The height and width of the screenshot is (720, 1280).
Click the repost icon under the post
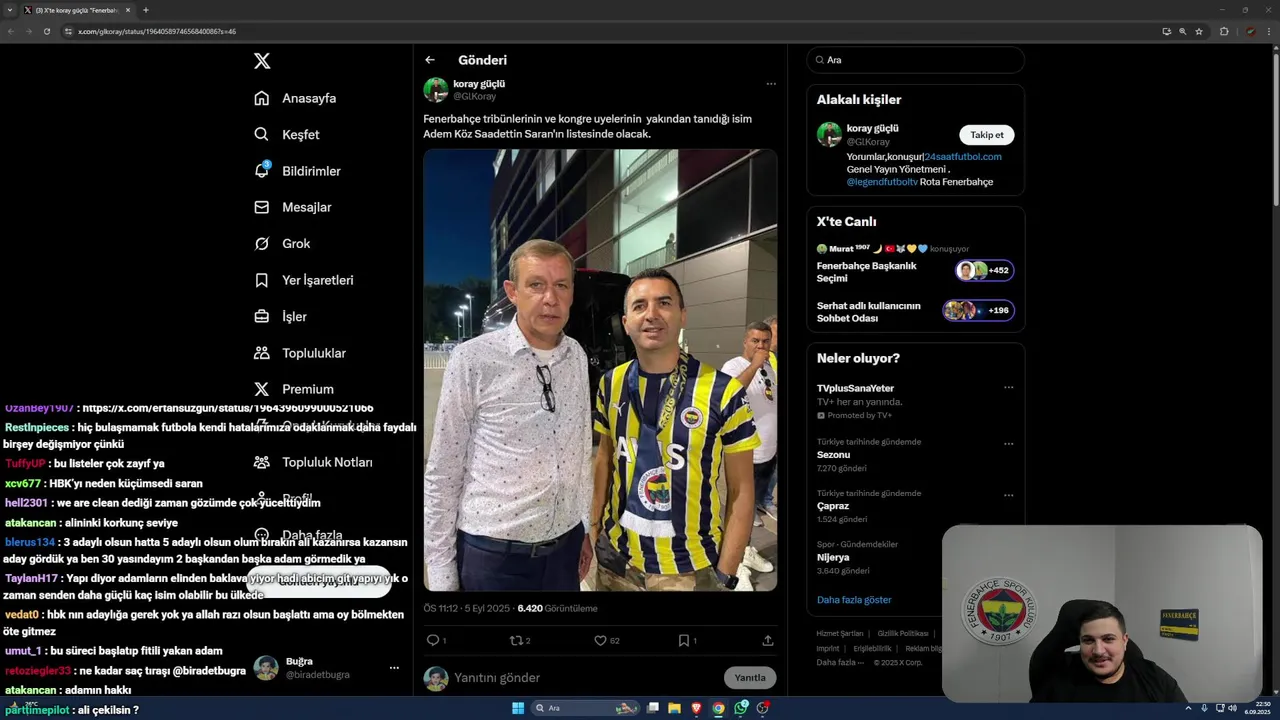pos(517,640)
